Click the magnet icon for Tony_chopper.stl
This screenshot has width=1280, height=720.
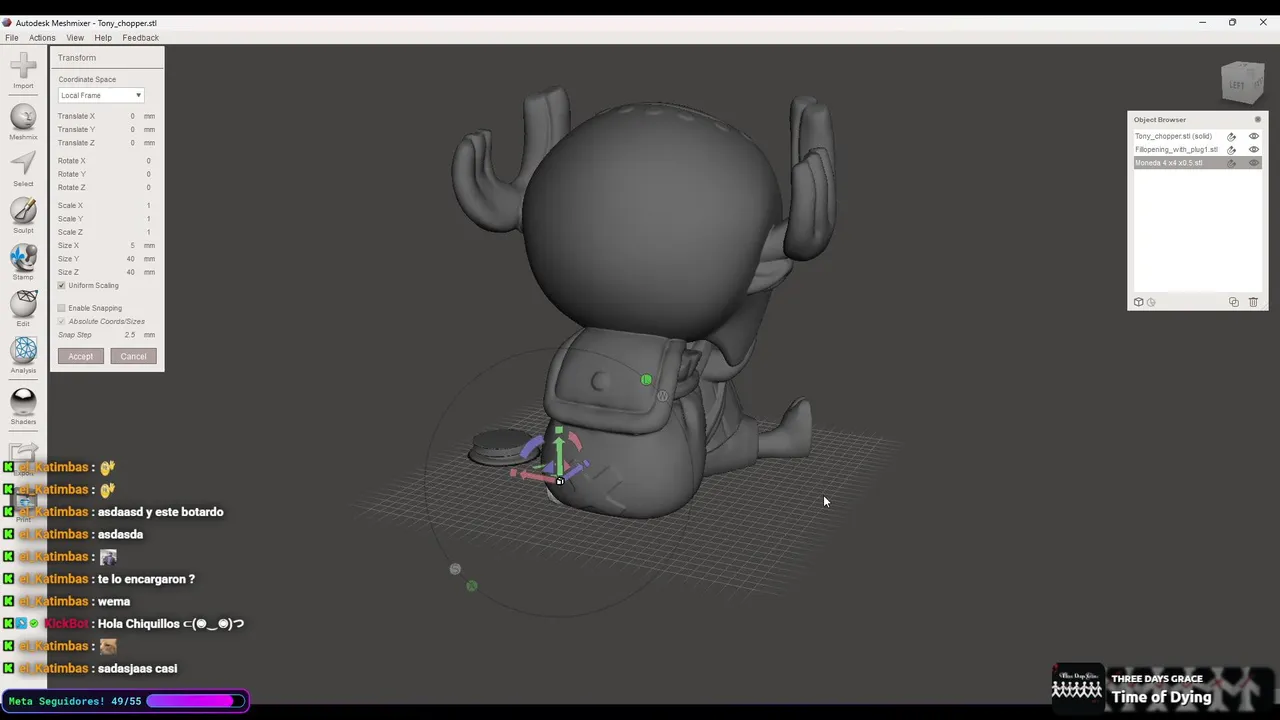1232,137
